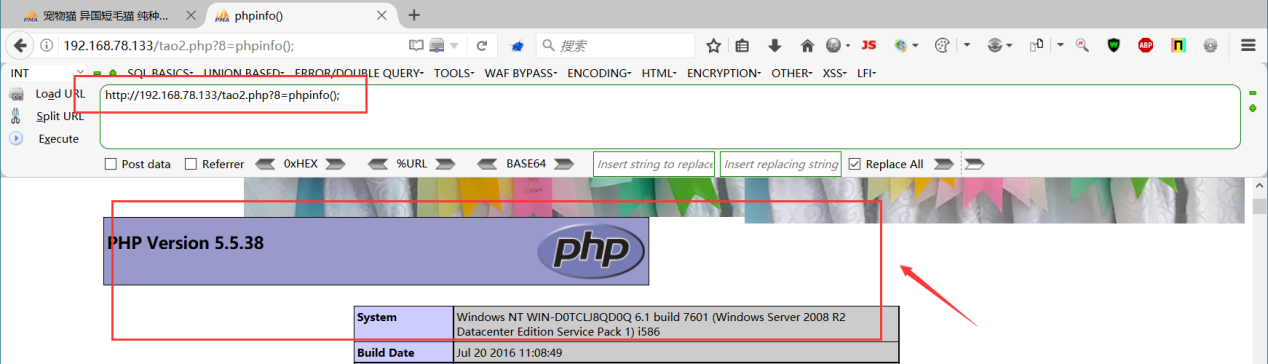This screenshot has height=364, width=1268.
Task: Expand the WAF BYPASS menu
Action: 521,73
